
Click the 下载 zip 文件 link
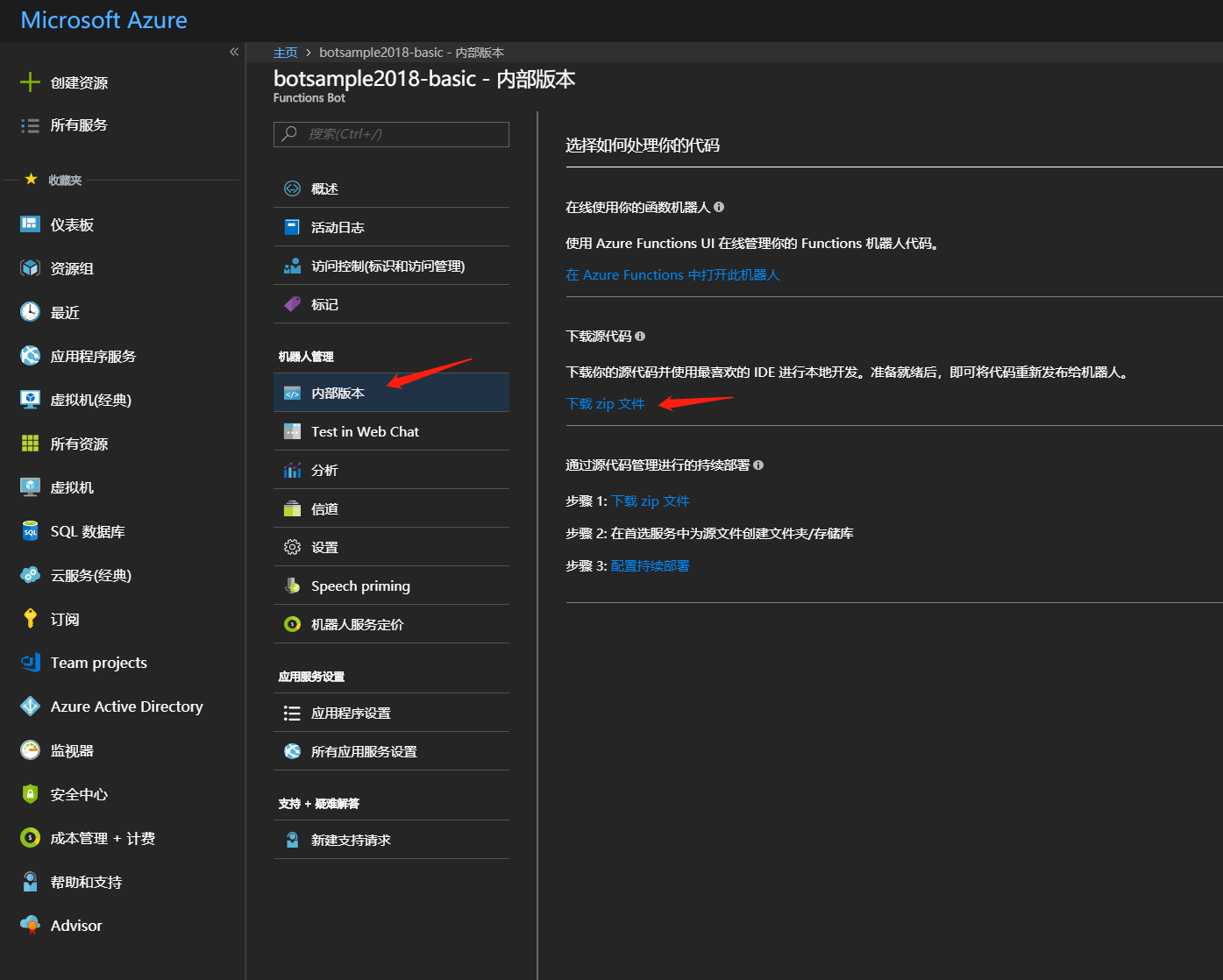pyautogui.click(x=605, y=403)
